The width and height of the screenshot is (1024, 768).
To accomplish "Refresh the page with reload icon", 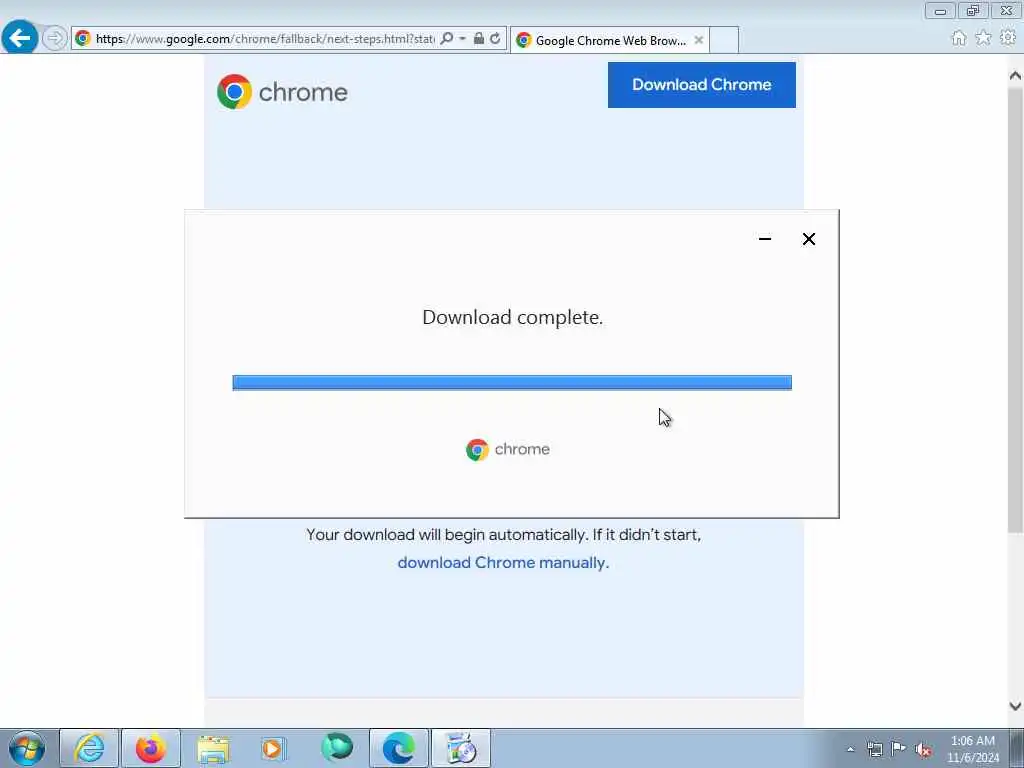I will [x=495, y=39].
